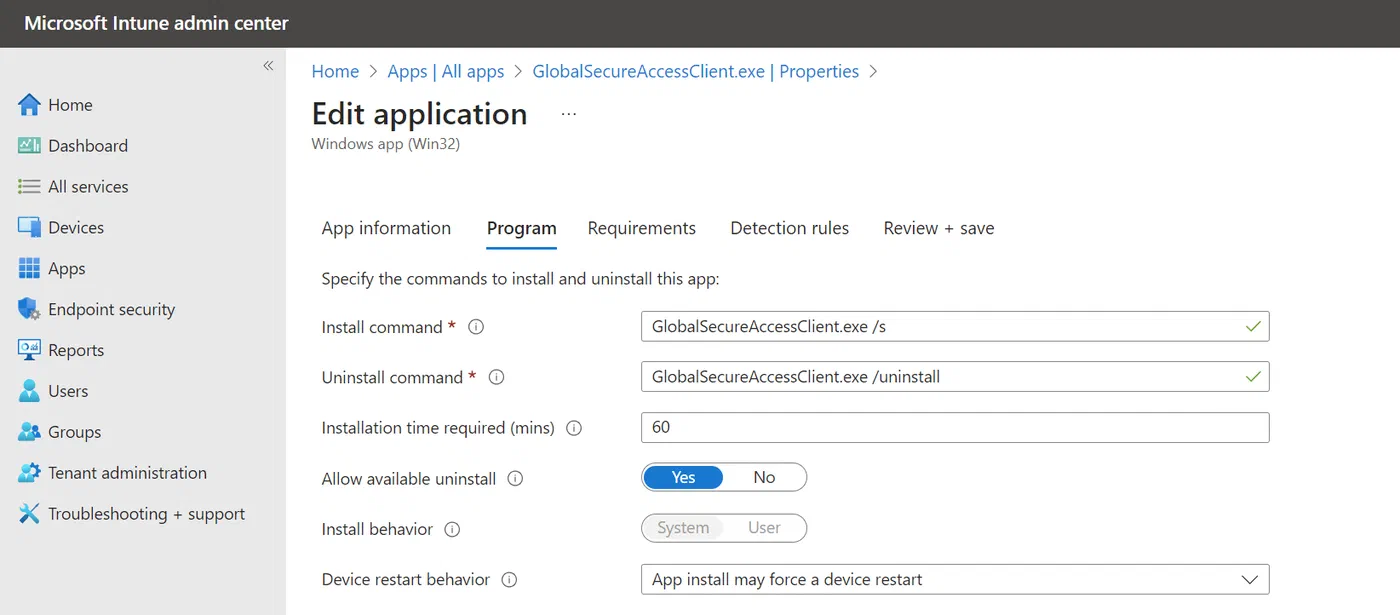Click the All services list icon
The height and width of the screenshot is (615, 1400).
[29, 187]
